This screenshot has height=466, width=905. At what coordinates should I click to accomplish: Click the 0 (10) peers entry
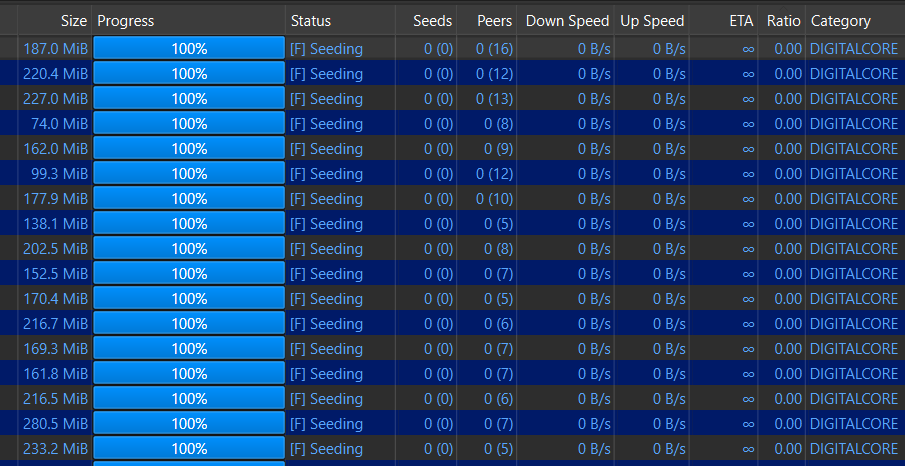494,198
